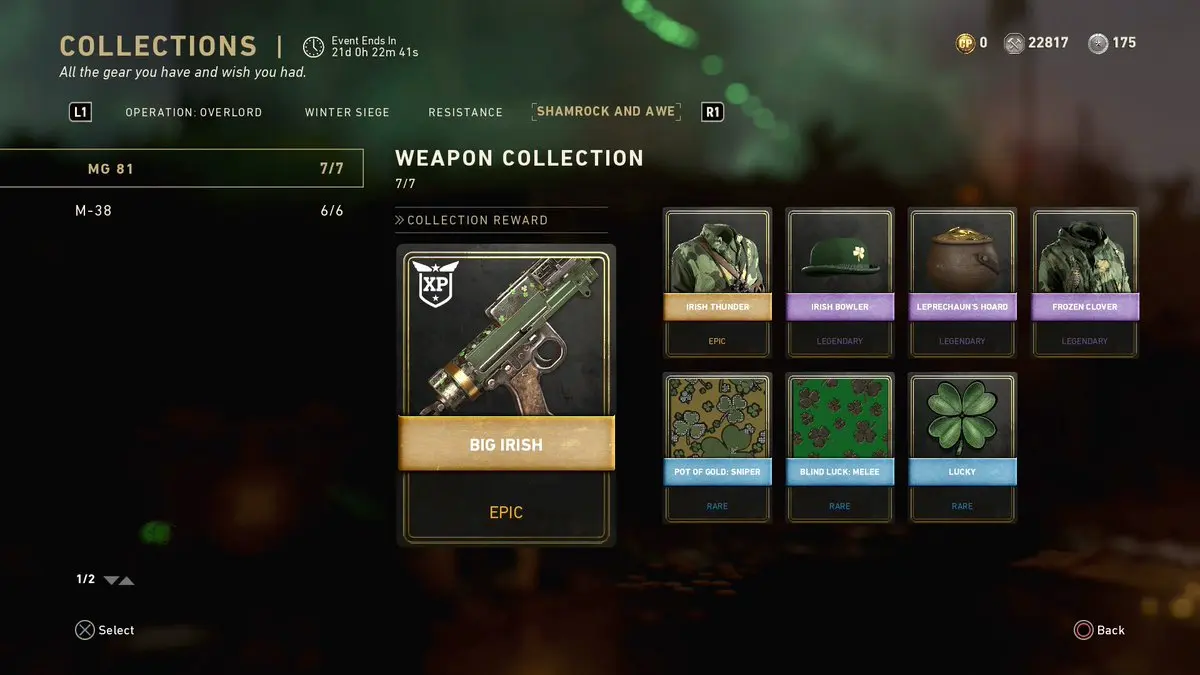The width and height of the screenshot is (1200, 675).
Task: Click the event timer clock icon
Action: click(x=313, y=47)
